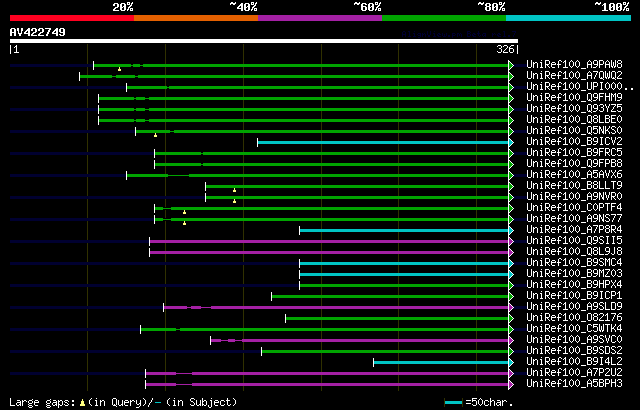Select the UniRef100_Q93YZ5 hit label
640x410 pixels.
click(574, 109)
